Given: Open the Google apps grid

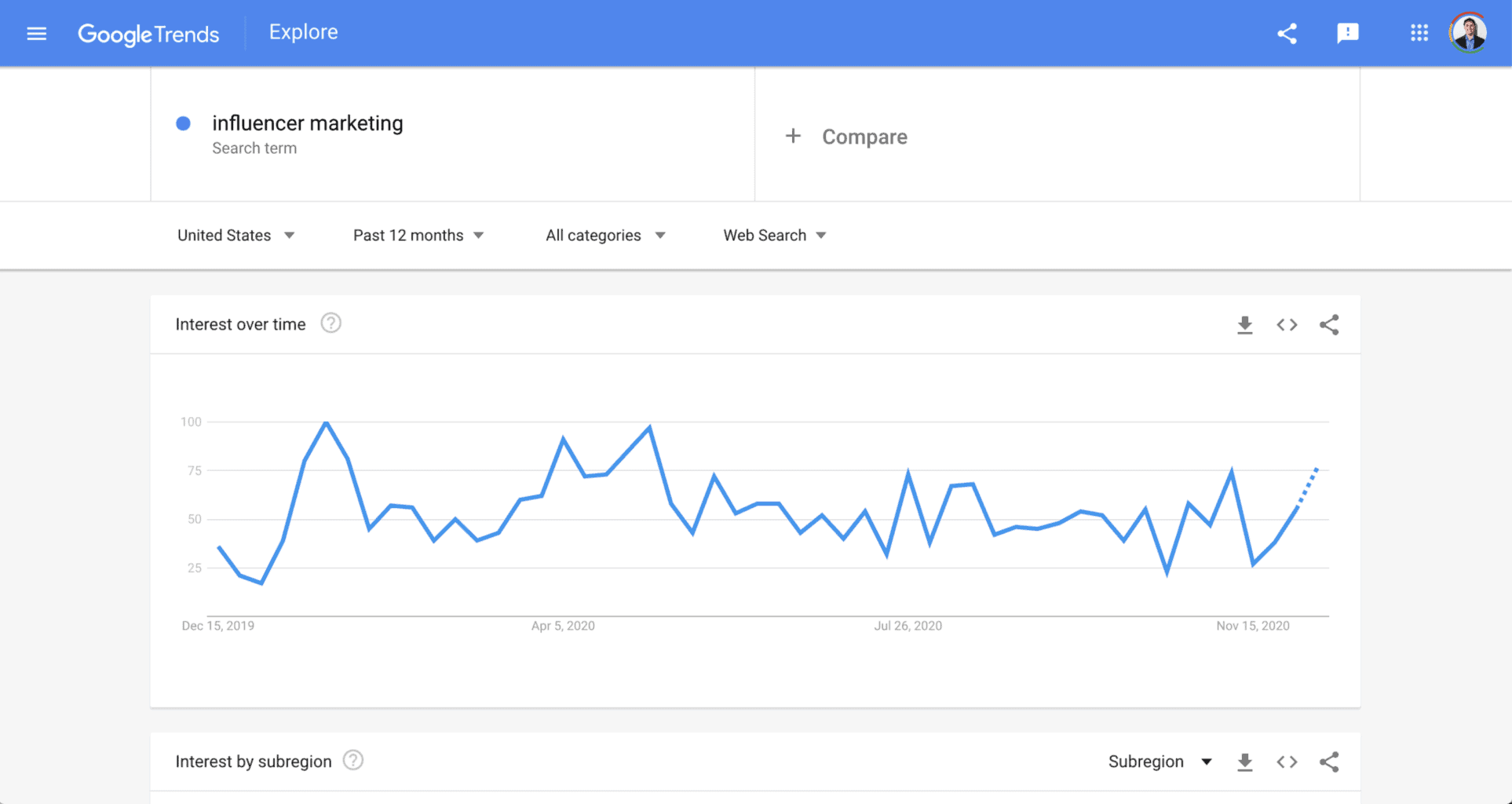Looking at the screenshot, I should [x=1419, y=33].
